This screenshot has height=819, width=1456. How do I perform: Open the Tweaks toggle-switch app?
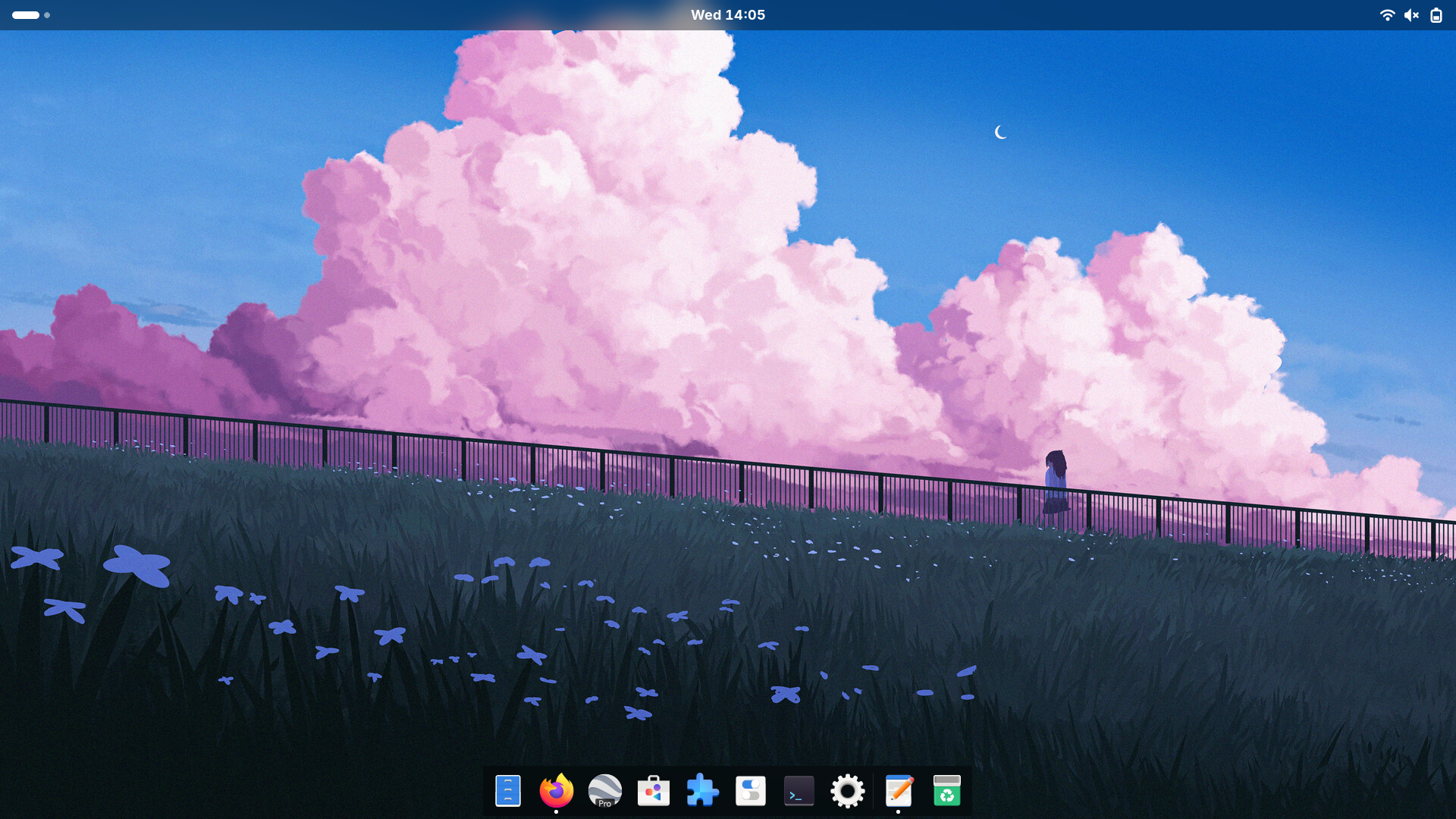pyautogui.click(x=750, y=791)
